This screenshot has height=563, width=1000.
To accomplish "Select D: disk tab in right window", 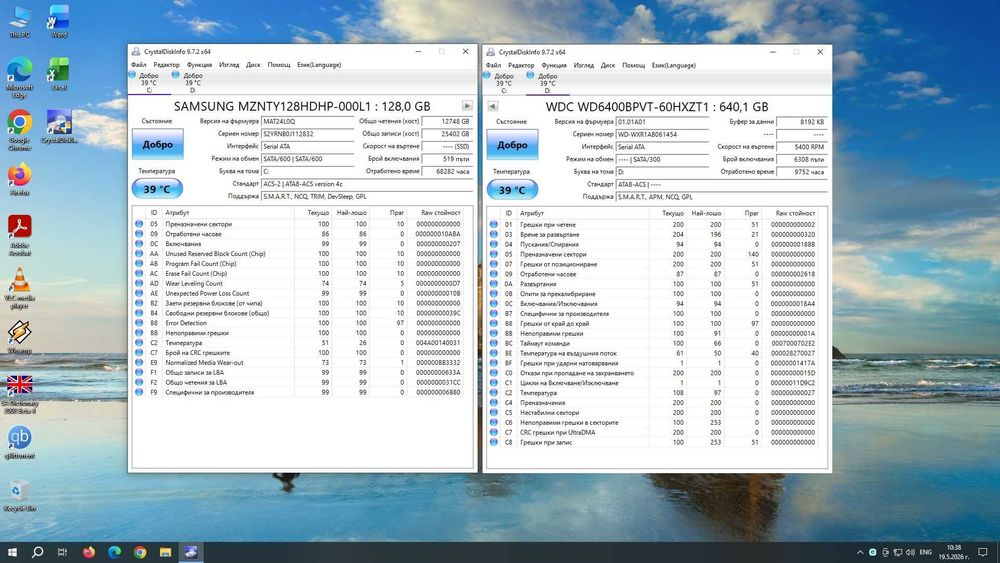I will pyautogui.click(x=547, y=83).
